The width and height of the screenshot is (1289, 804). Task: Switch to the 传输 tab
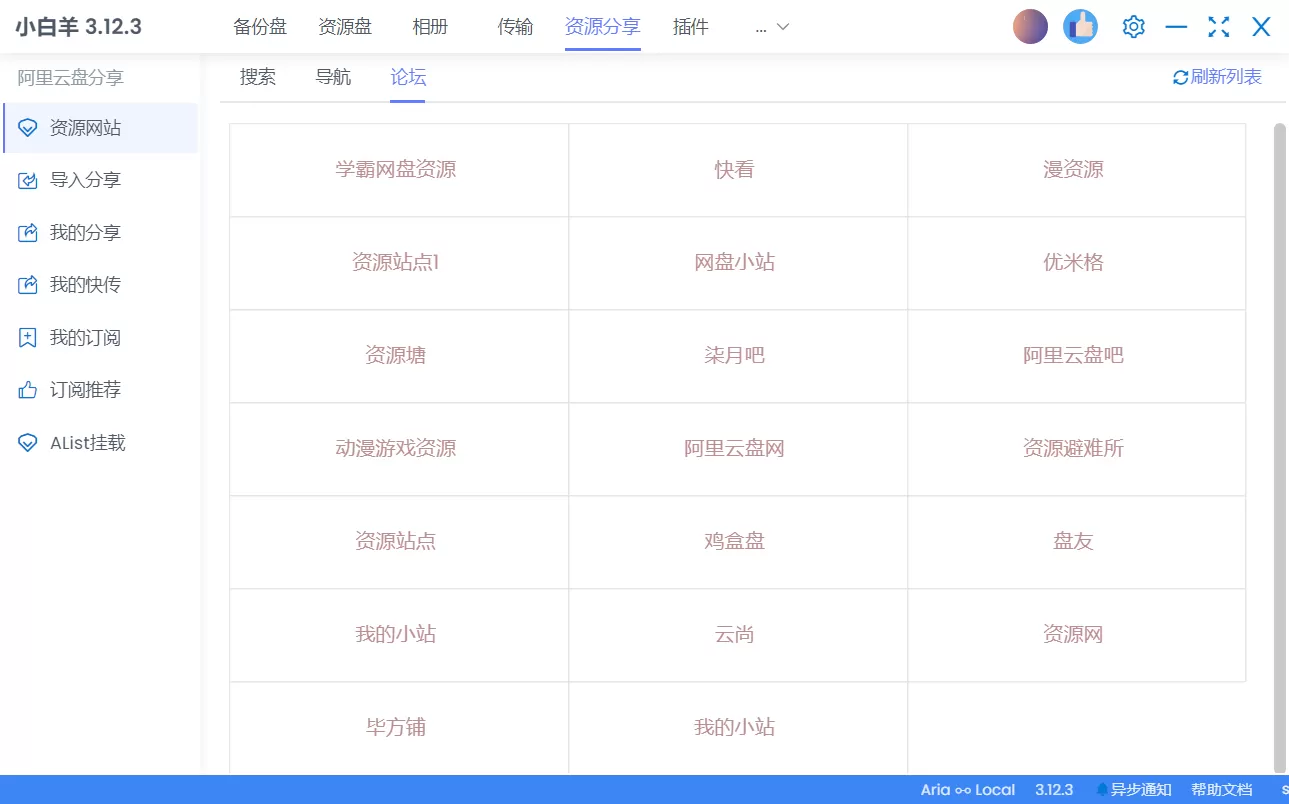(x=515, y=27)
